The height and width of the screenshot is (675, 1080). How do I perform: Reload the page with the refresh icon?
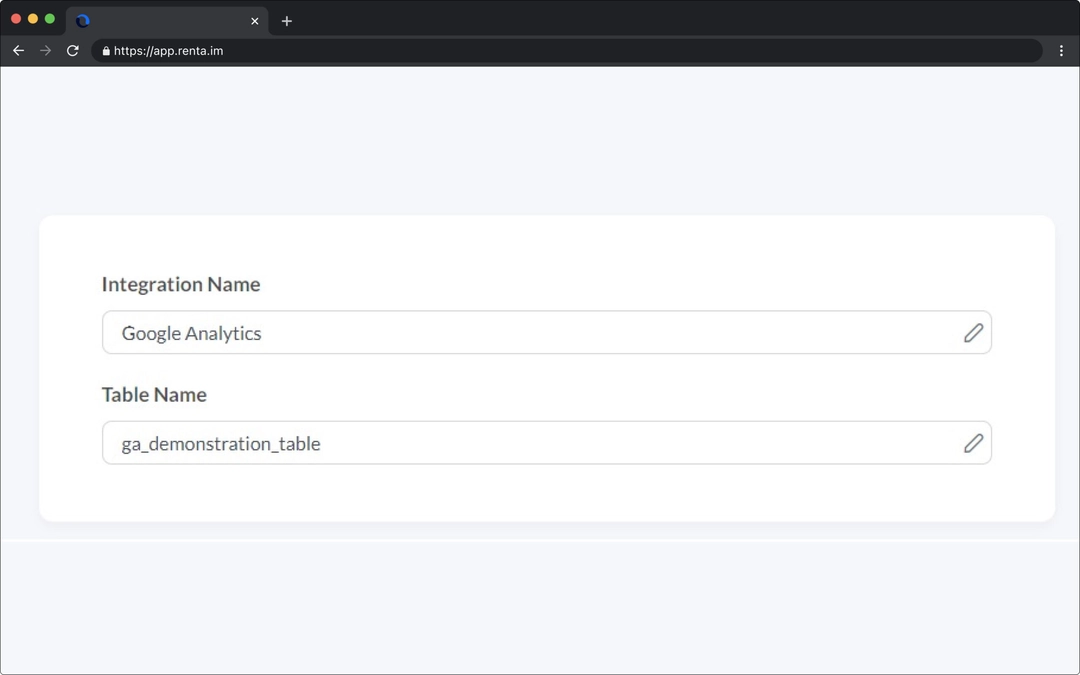[x=72, y=50]
